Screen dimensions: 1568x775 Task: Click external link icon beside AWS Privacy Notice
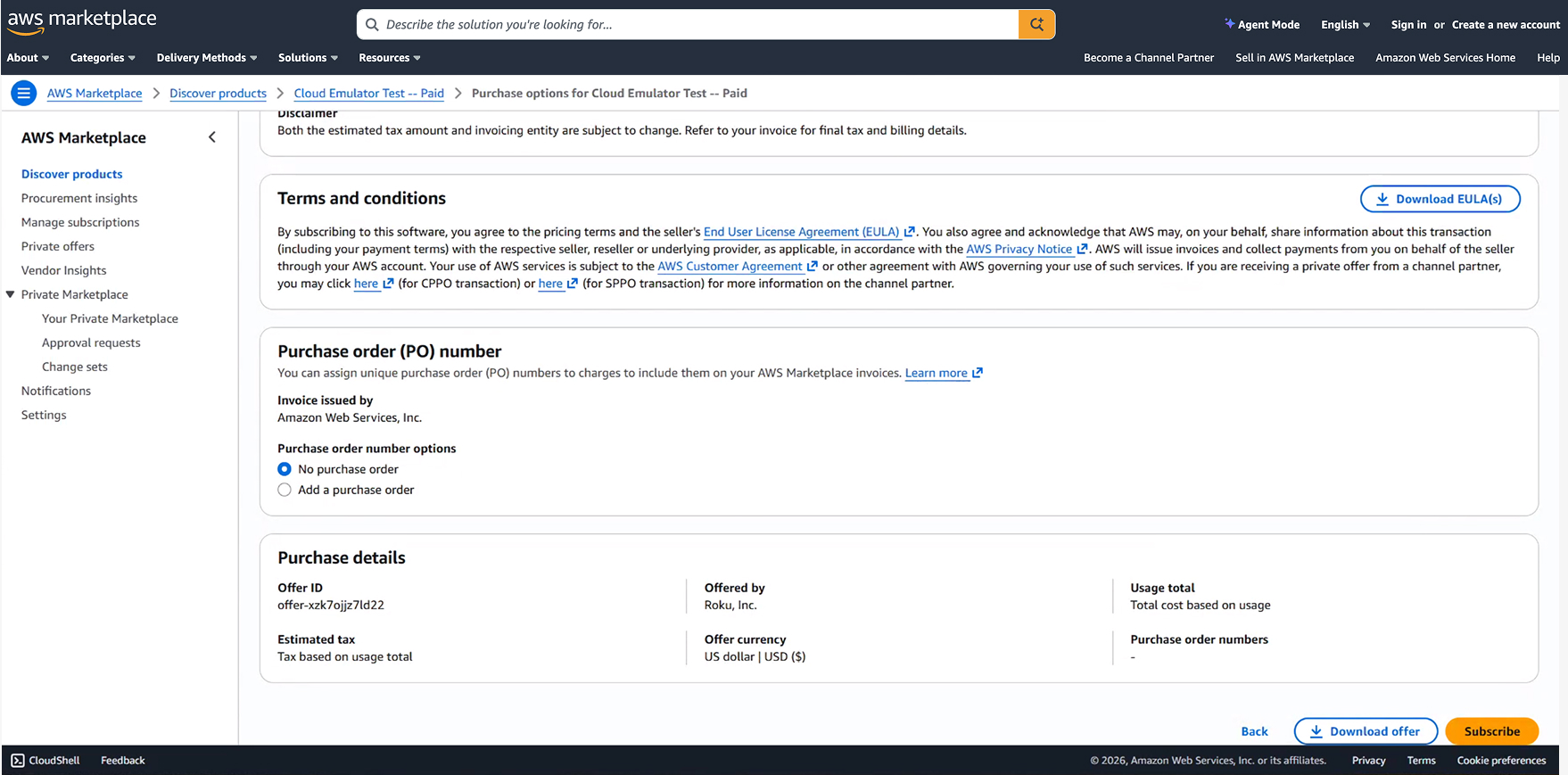click(1082, 250)
